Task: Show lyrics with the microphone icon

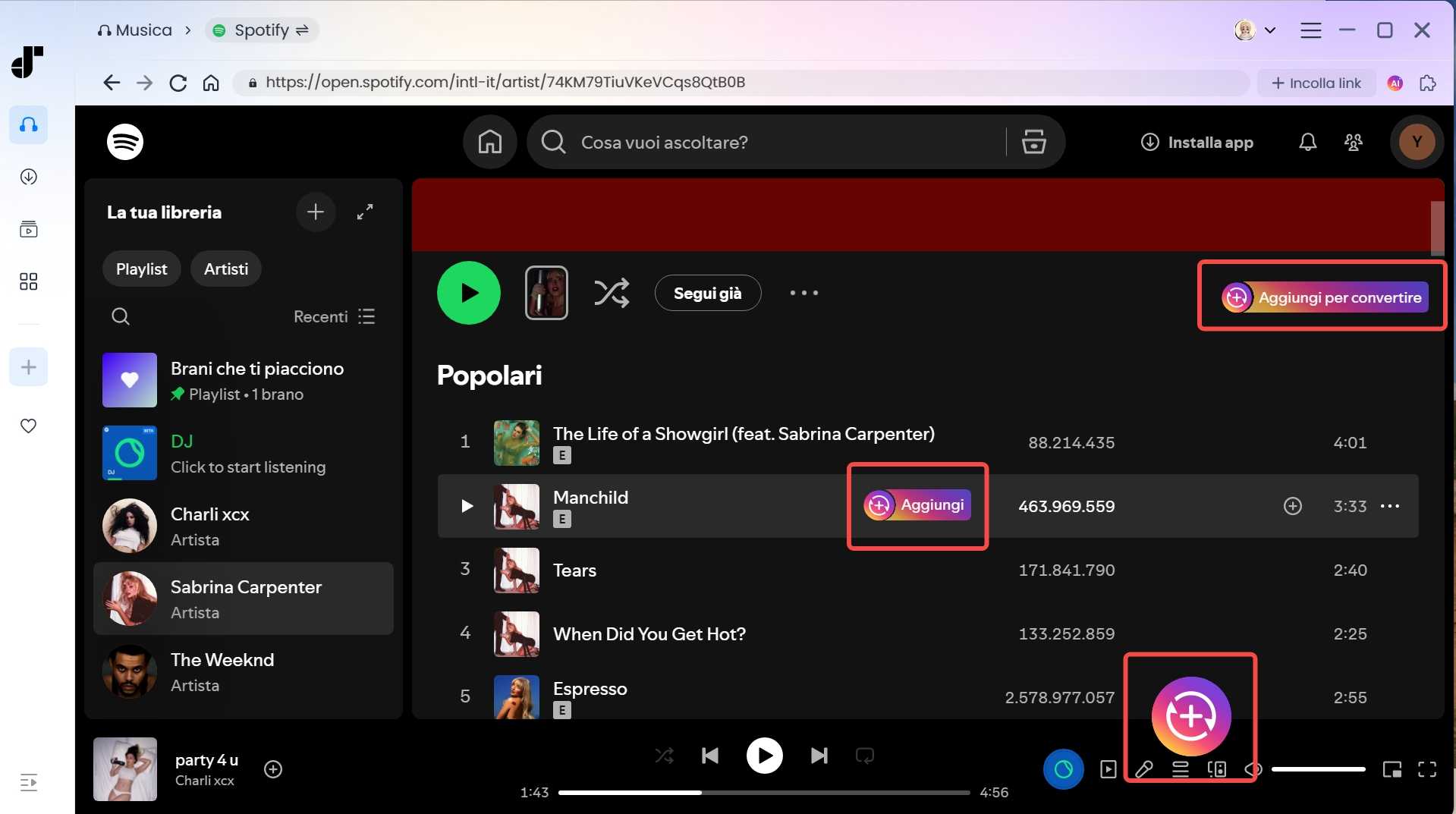Action: point(1144,769)
